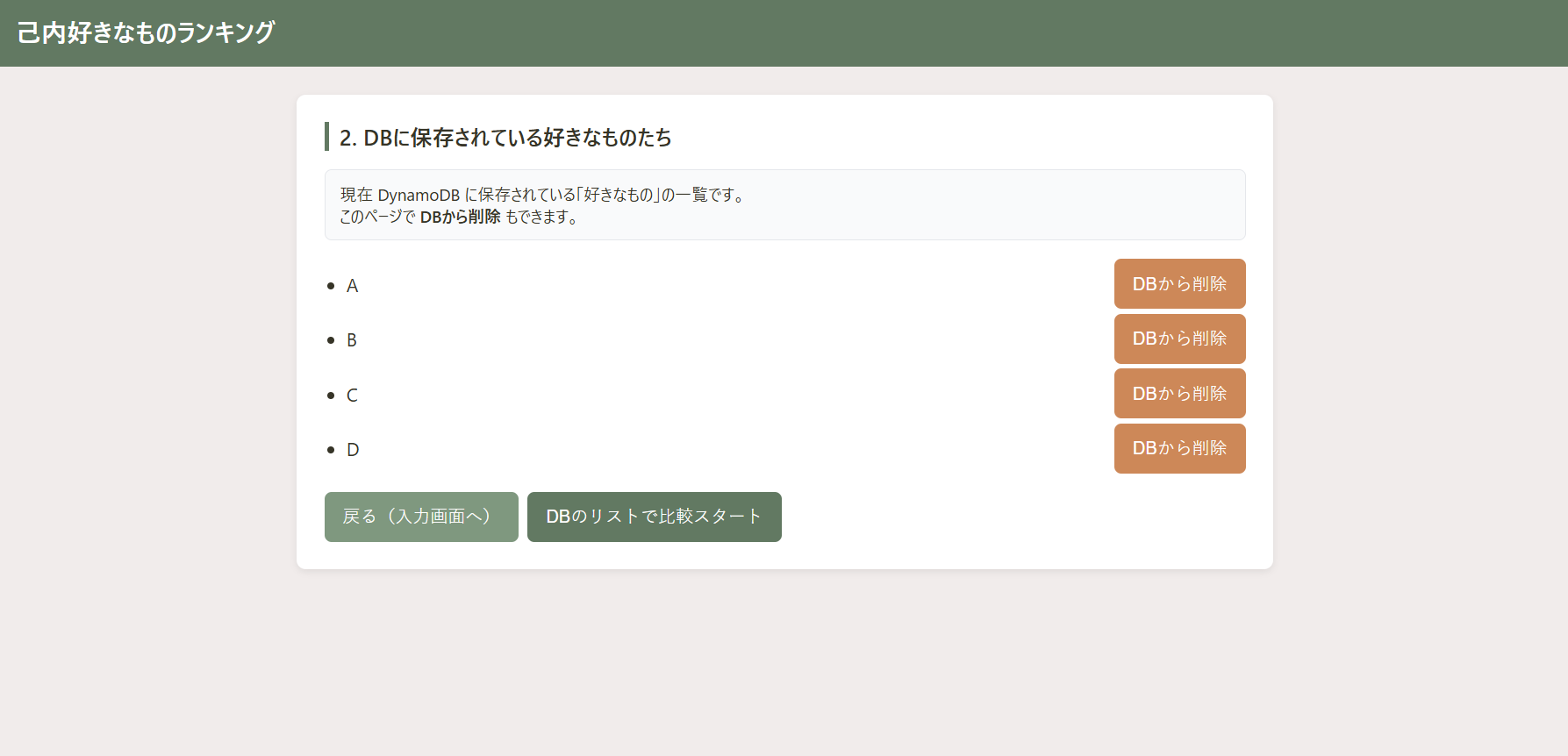
Task: Click the bullet point beside B
Action: [x=331, y=340]
